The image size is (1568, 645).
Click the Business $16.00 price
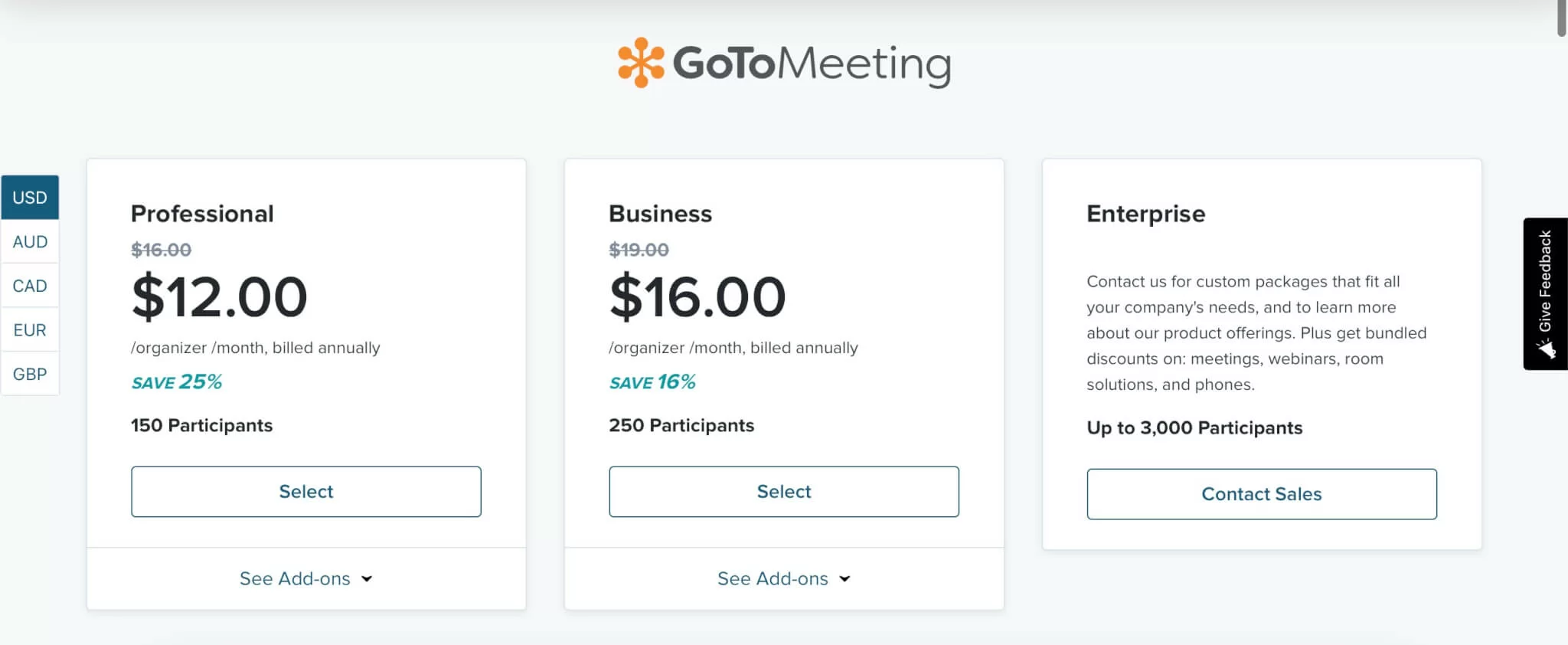697,297
